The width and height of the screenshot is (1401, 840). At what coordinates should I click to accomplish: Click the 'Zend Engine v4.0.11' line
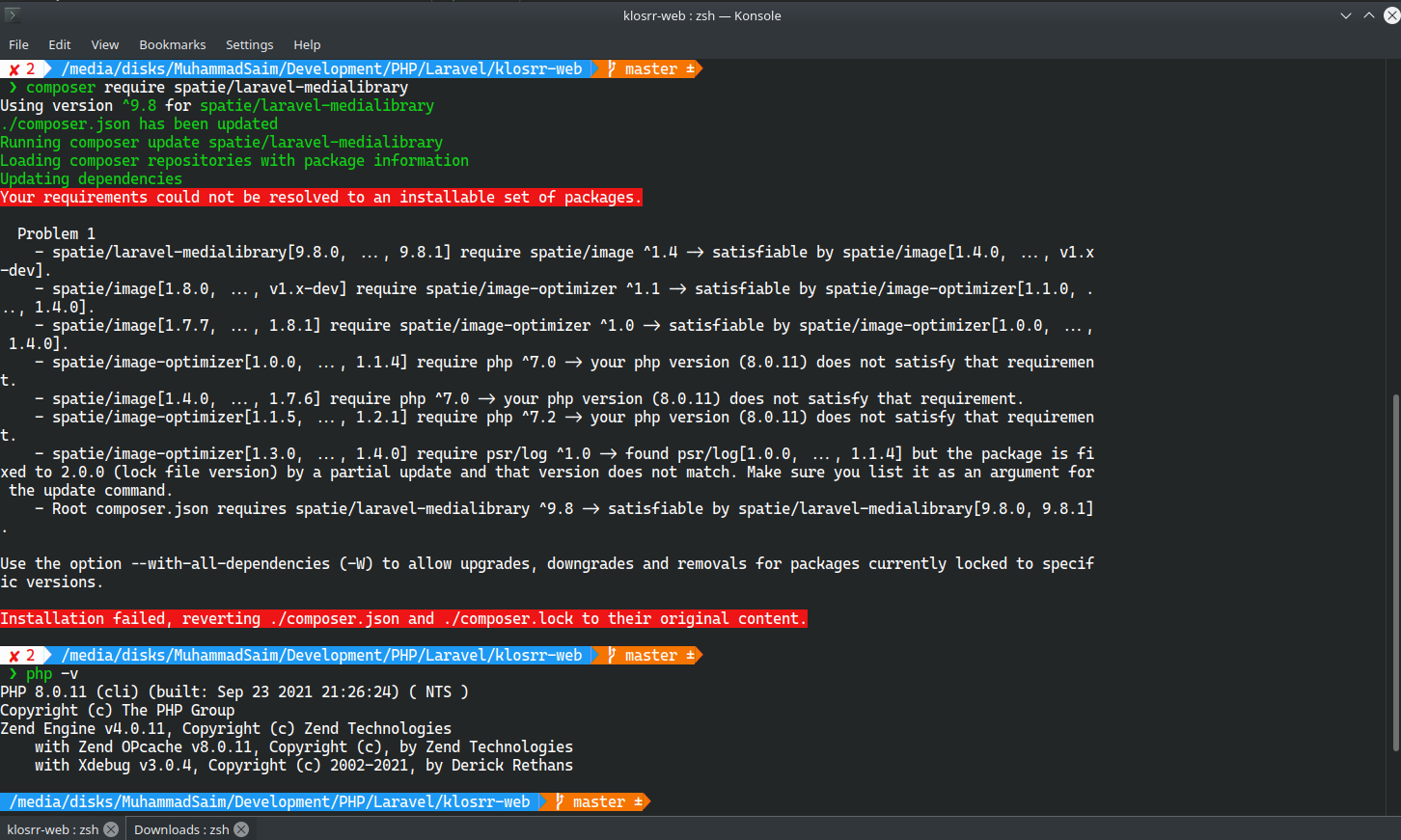point(226,728)
